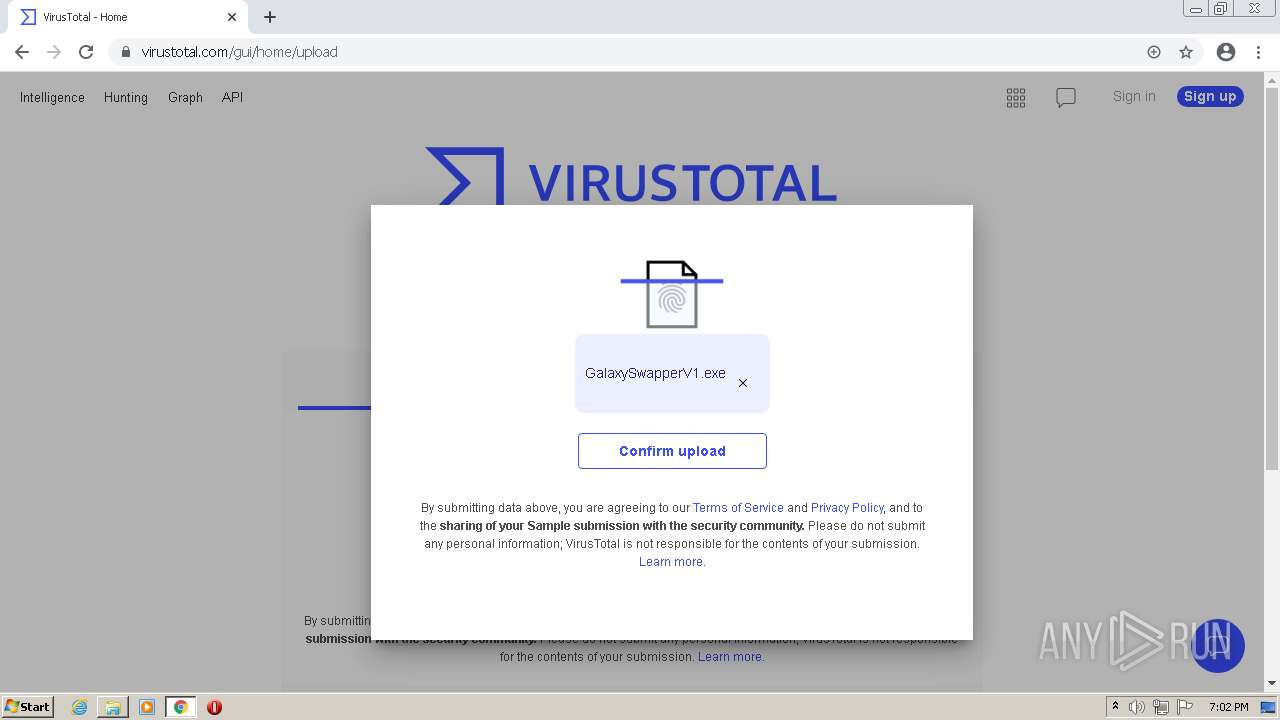Click the network tray icon

(x=1161, y=707)
